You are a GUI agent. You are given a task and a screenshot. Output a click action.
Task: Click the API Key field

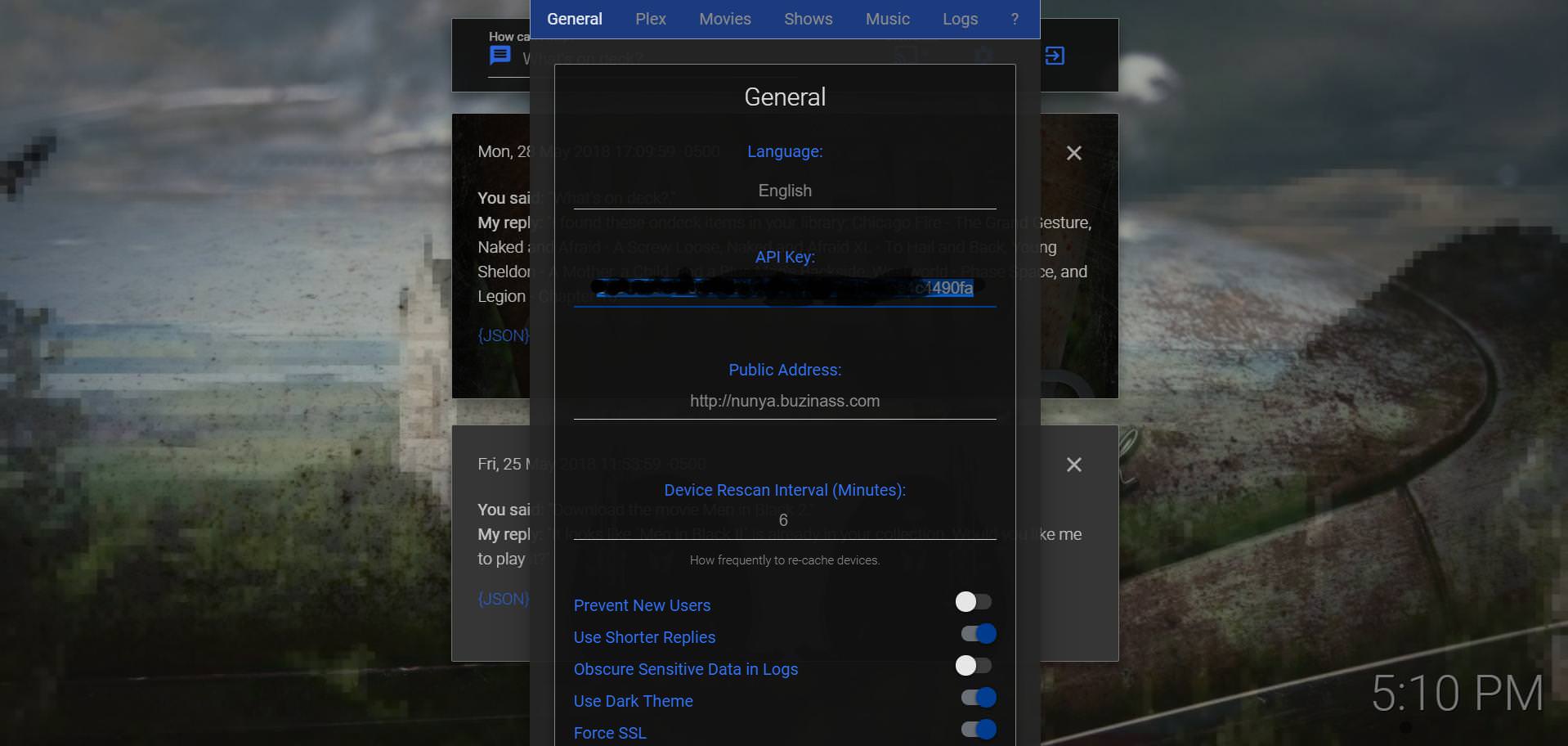click(x=785, y=288)
